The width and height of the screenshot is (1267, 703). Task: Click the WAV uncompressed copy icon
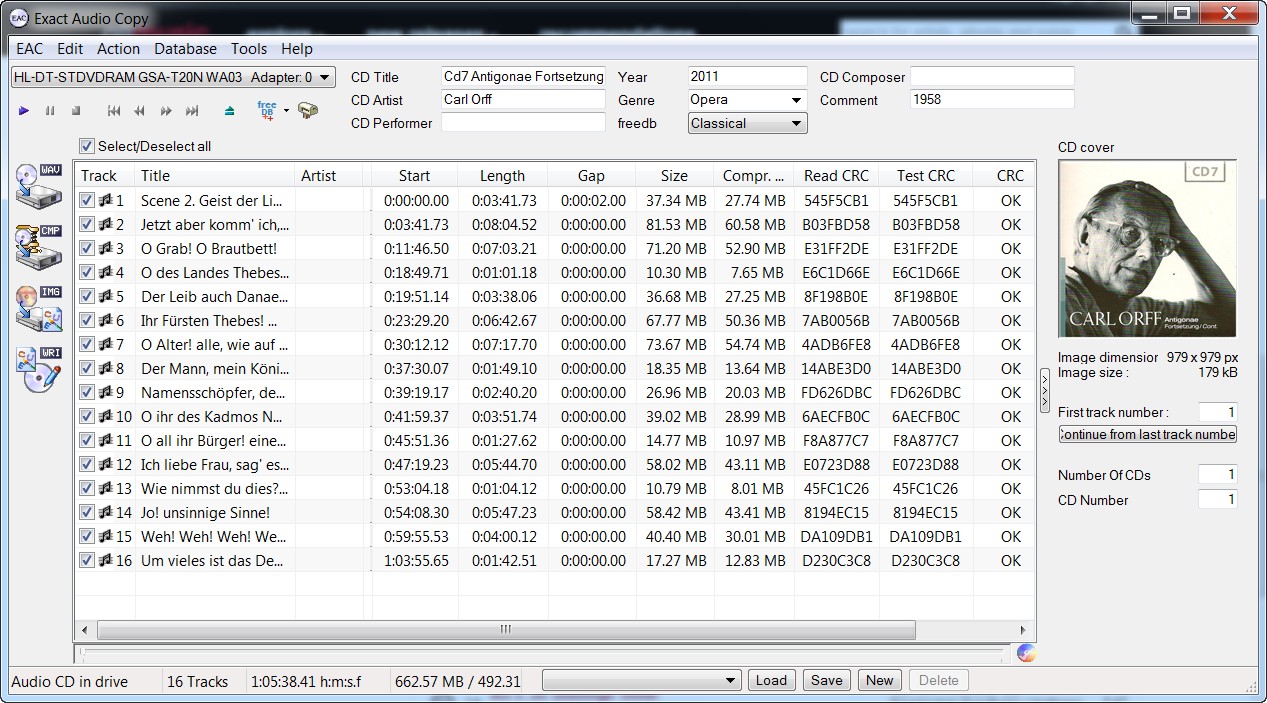point(39,186)
